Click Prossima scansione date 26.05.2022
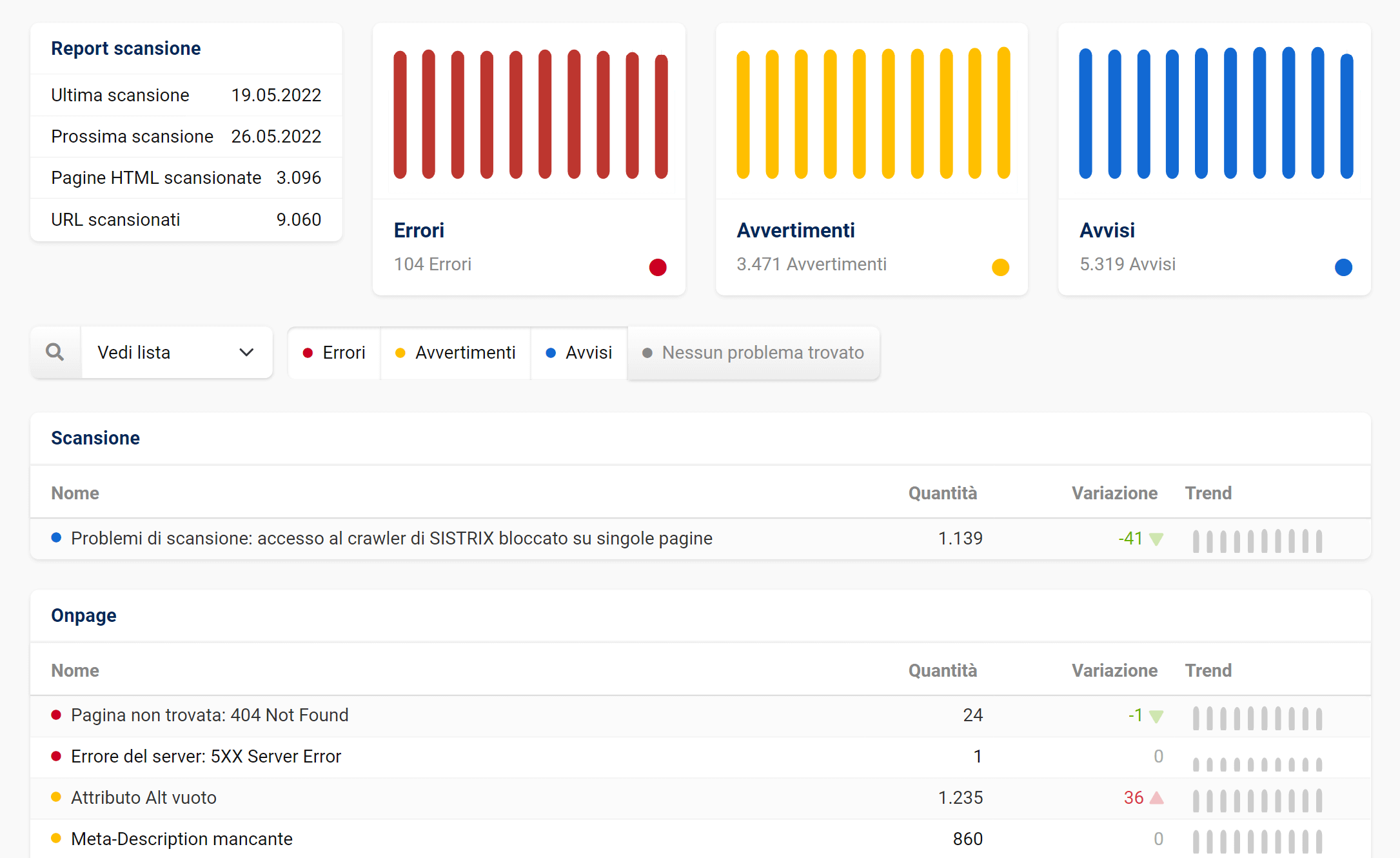 276,136
